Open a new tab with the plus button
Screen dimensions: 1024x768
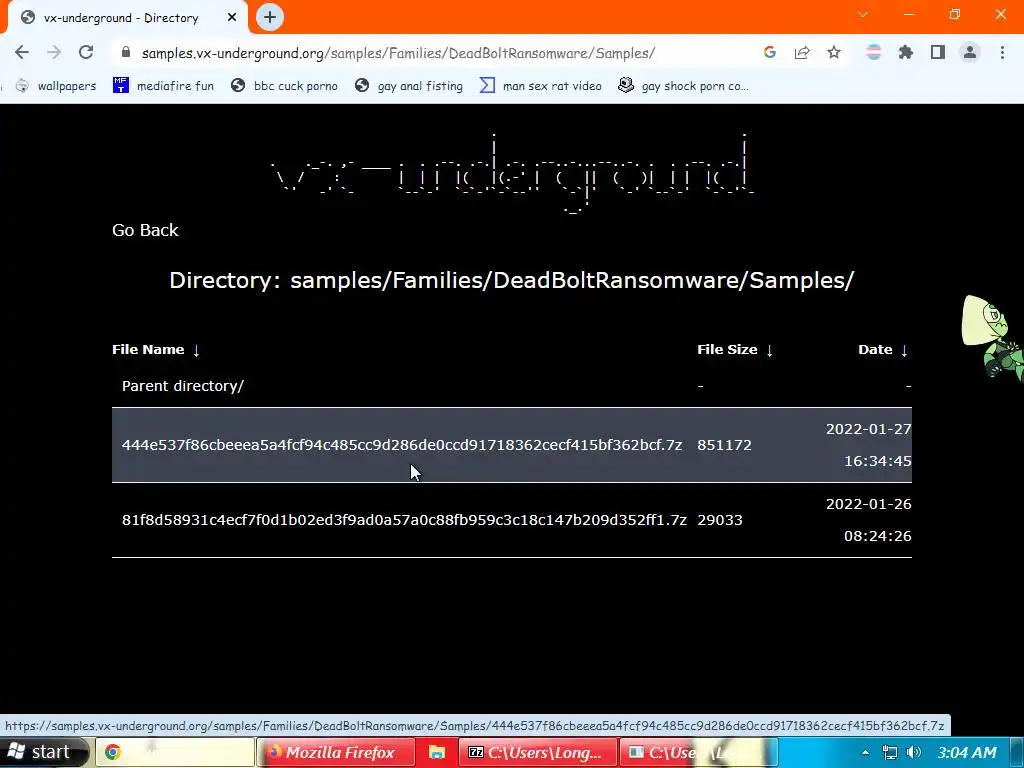pos(270,18)
